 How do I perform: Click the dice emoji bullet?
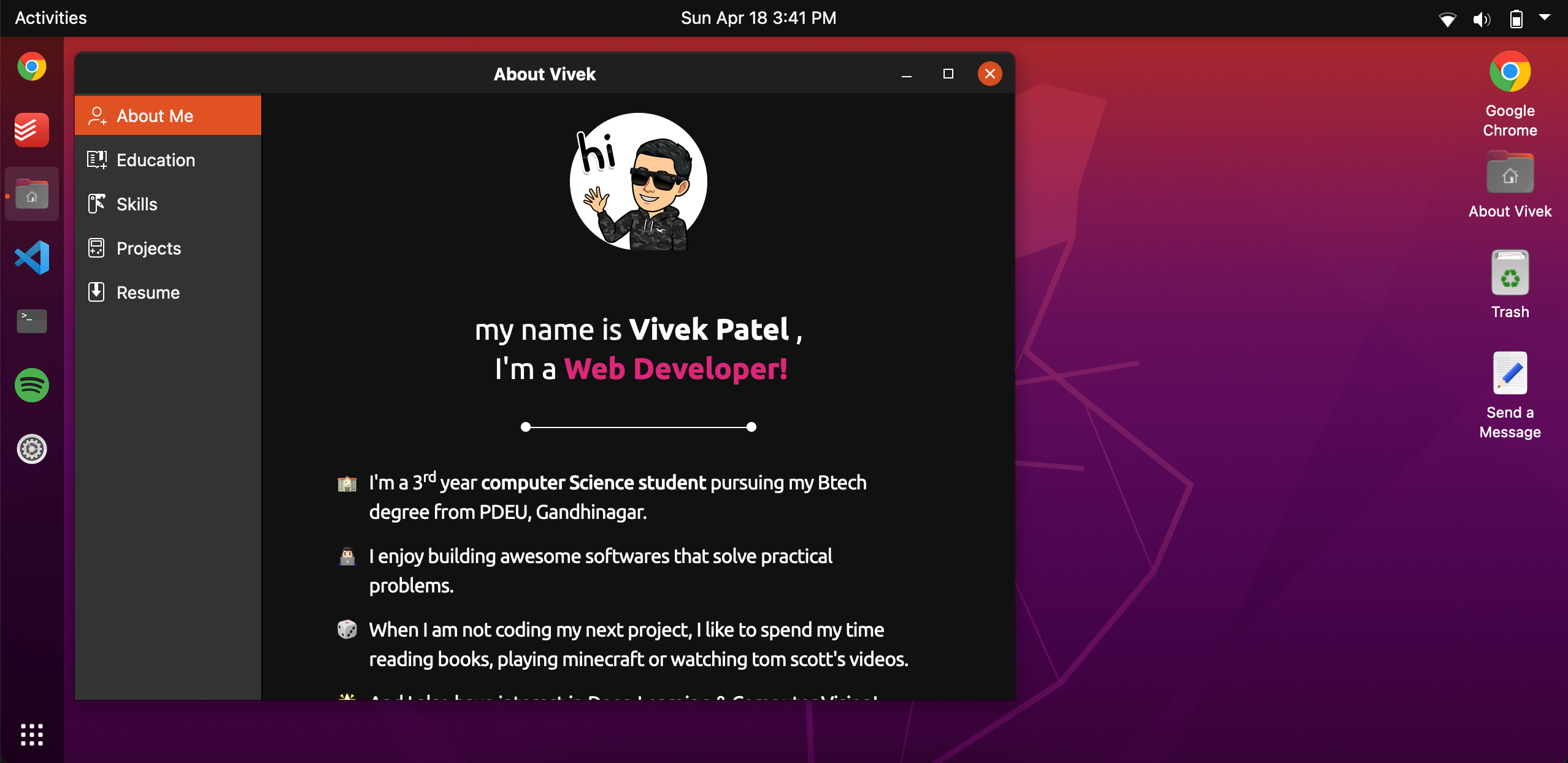tap(347, 629)
